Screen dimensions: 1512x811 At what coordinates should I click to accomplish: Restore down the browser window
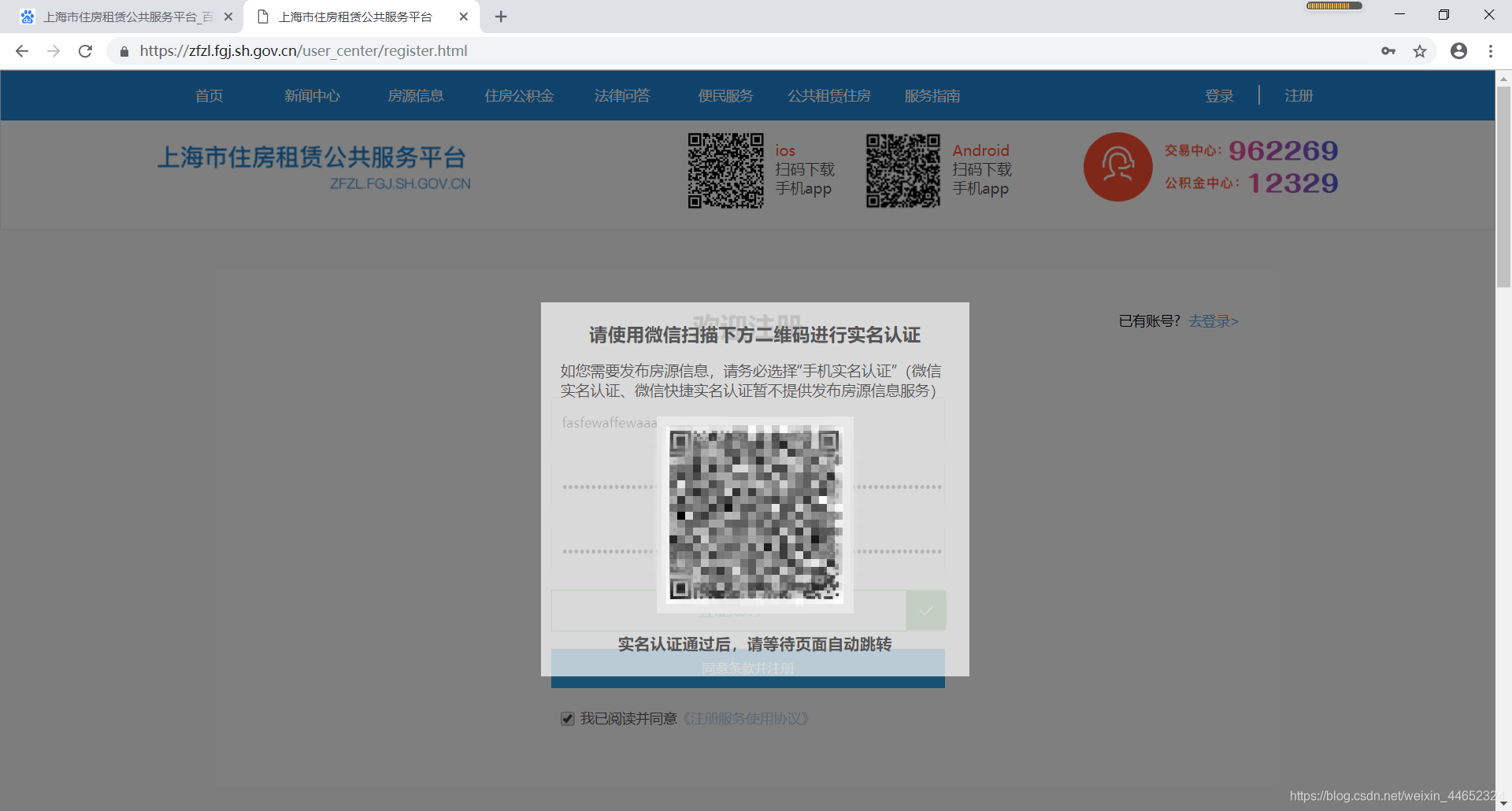(1443, 15)
